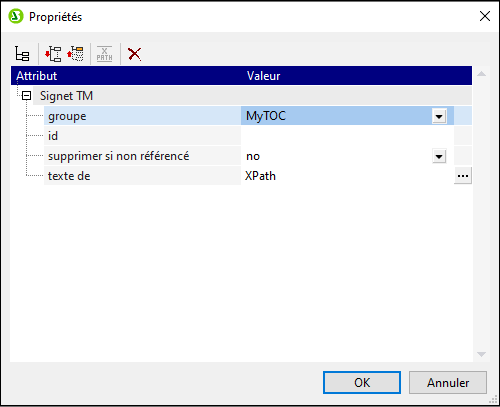Open the supprimer si non référencé dropdown
Screen dimensions: 500x407
click(x=439, y=156)
